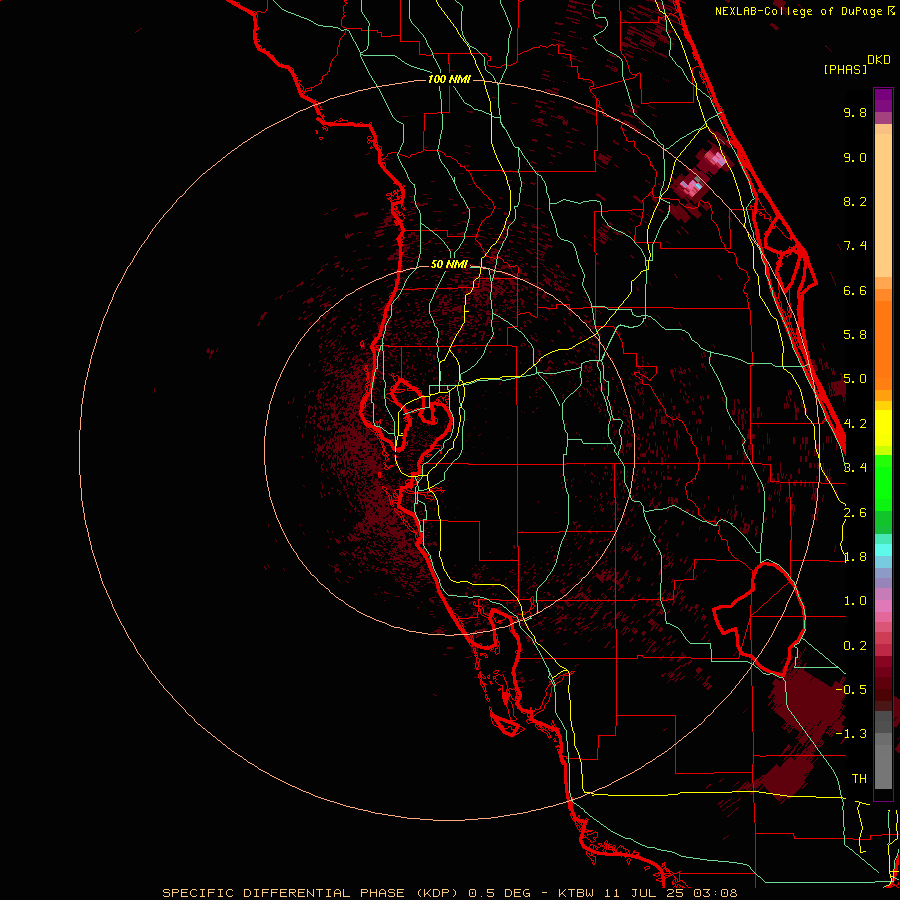The image size is (900, 900).
Task: Select the 8.2 value on the scale
Action: [855, 201]
